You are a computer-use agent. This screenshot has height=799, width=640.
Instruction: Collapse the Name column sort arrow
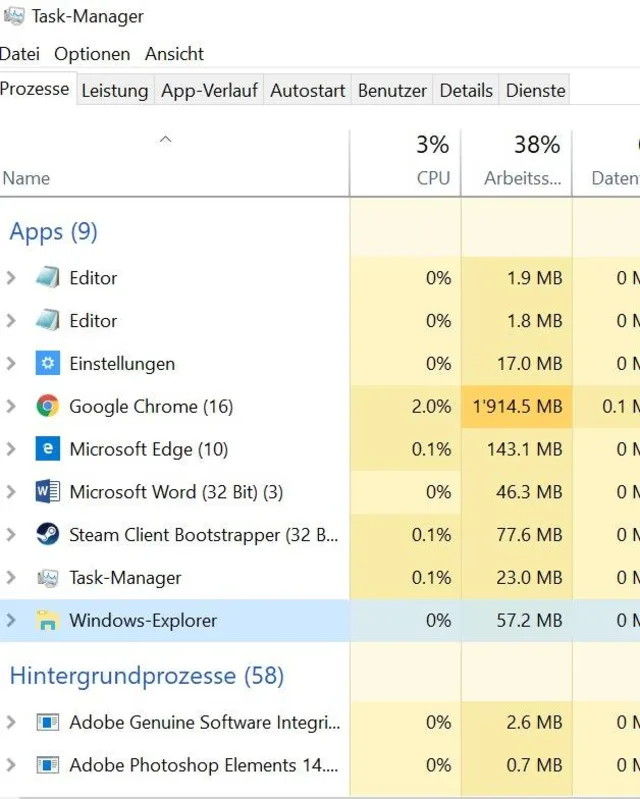coord(166,140)
